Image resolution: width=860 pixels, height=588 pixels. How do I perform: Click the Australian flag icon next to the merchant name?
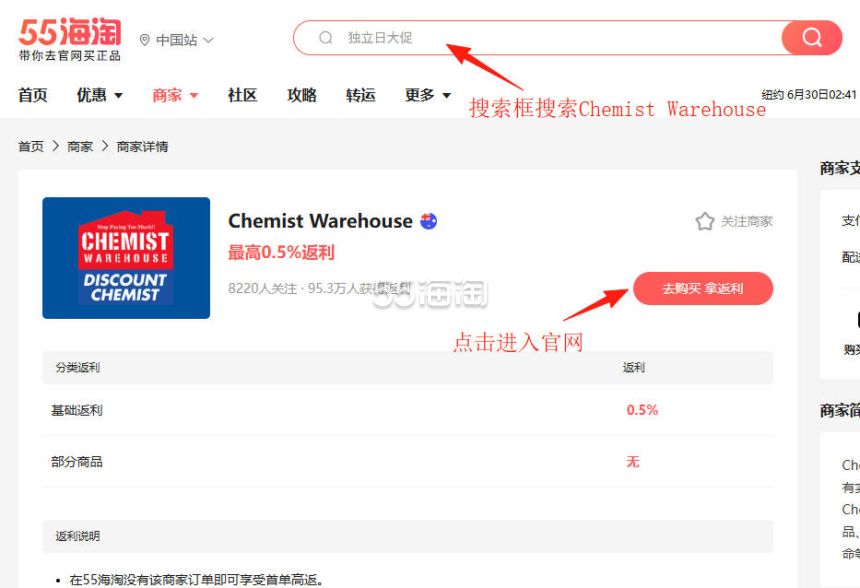[x=428, y=221]
